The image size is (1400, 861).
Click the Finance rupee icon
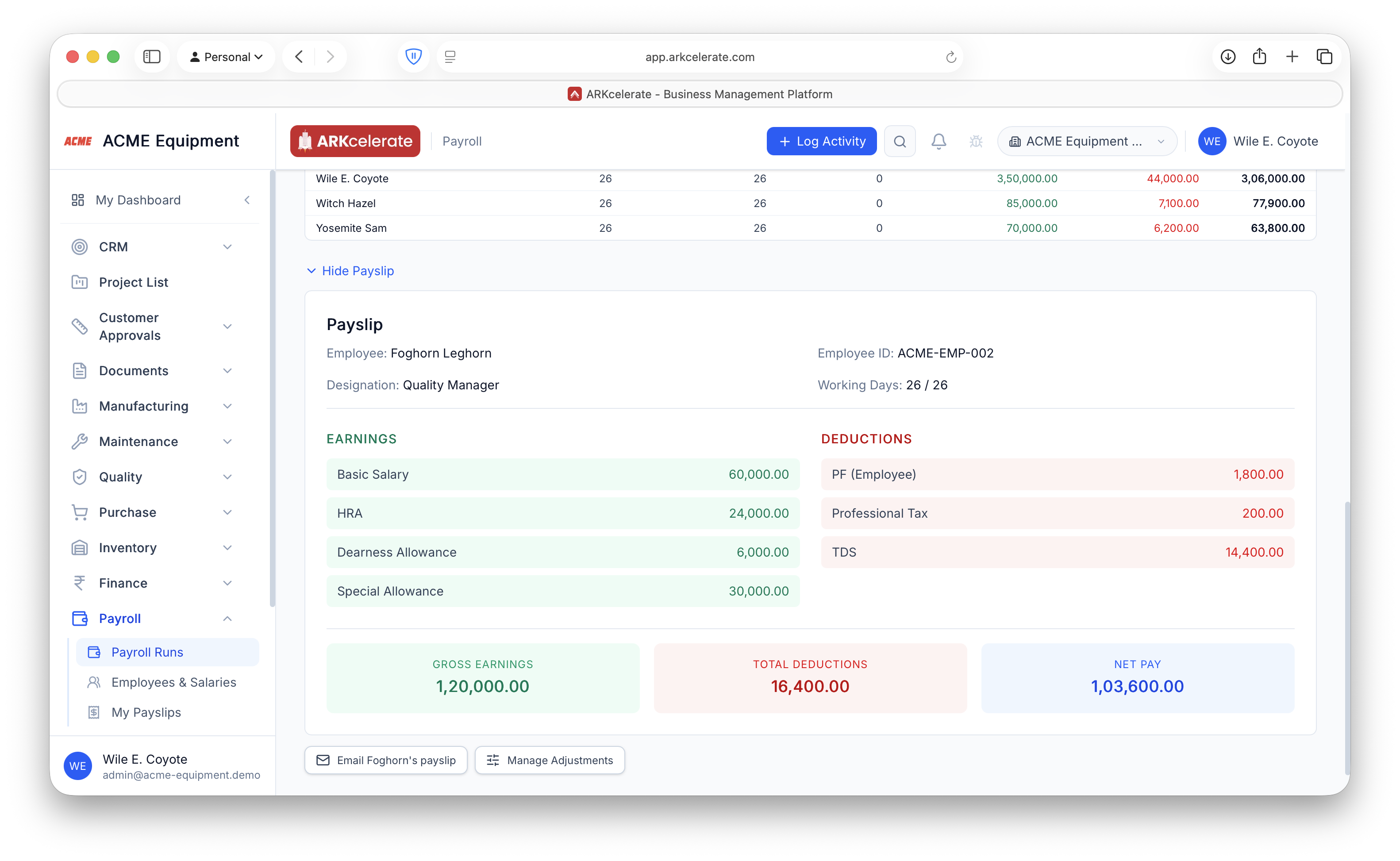tap(80, 583)
